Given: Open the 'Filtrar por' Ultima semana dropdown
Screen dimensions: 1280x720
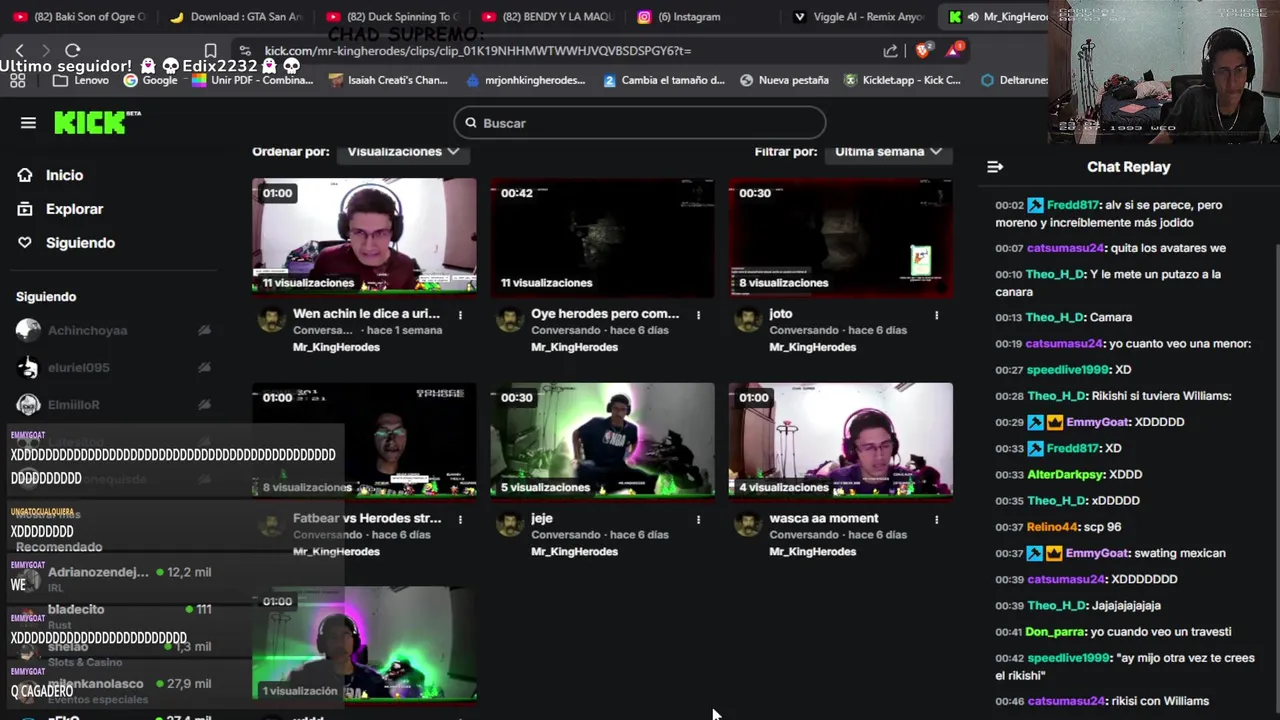Looking at the screenshot, I should pyautogui.click(x=888, y=152).
